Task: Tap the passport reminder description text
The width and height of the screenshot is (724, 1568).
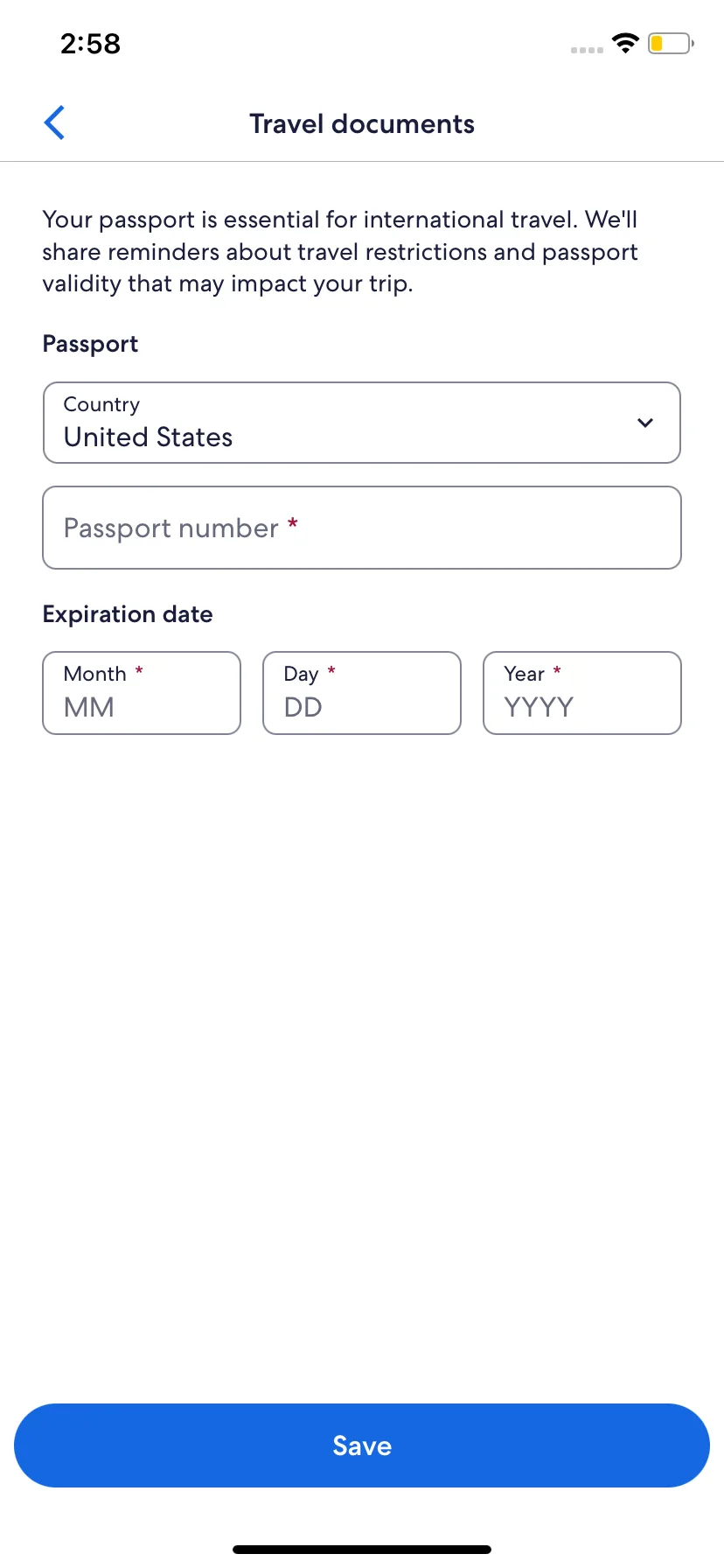Action: (x=340, y=251)
